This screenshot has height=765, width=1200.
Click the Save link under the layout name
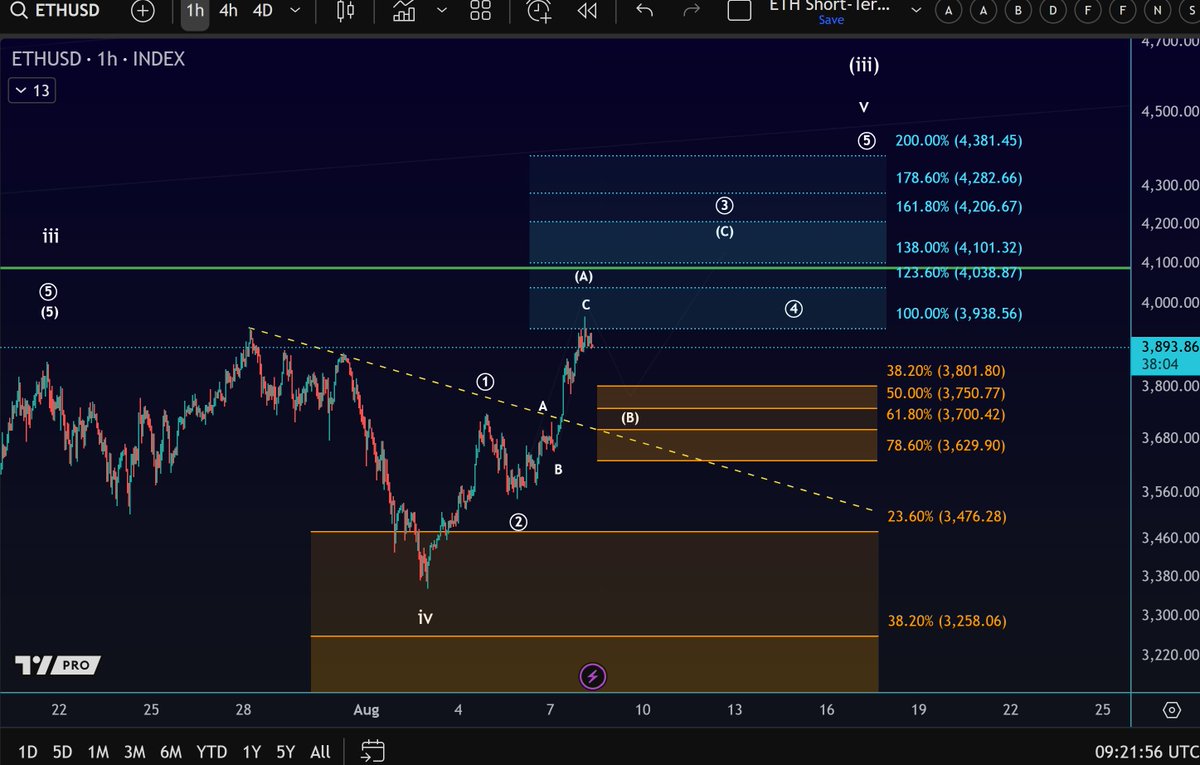(x=831, y=20)
